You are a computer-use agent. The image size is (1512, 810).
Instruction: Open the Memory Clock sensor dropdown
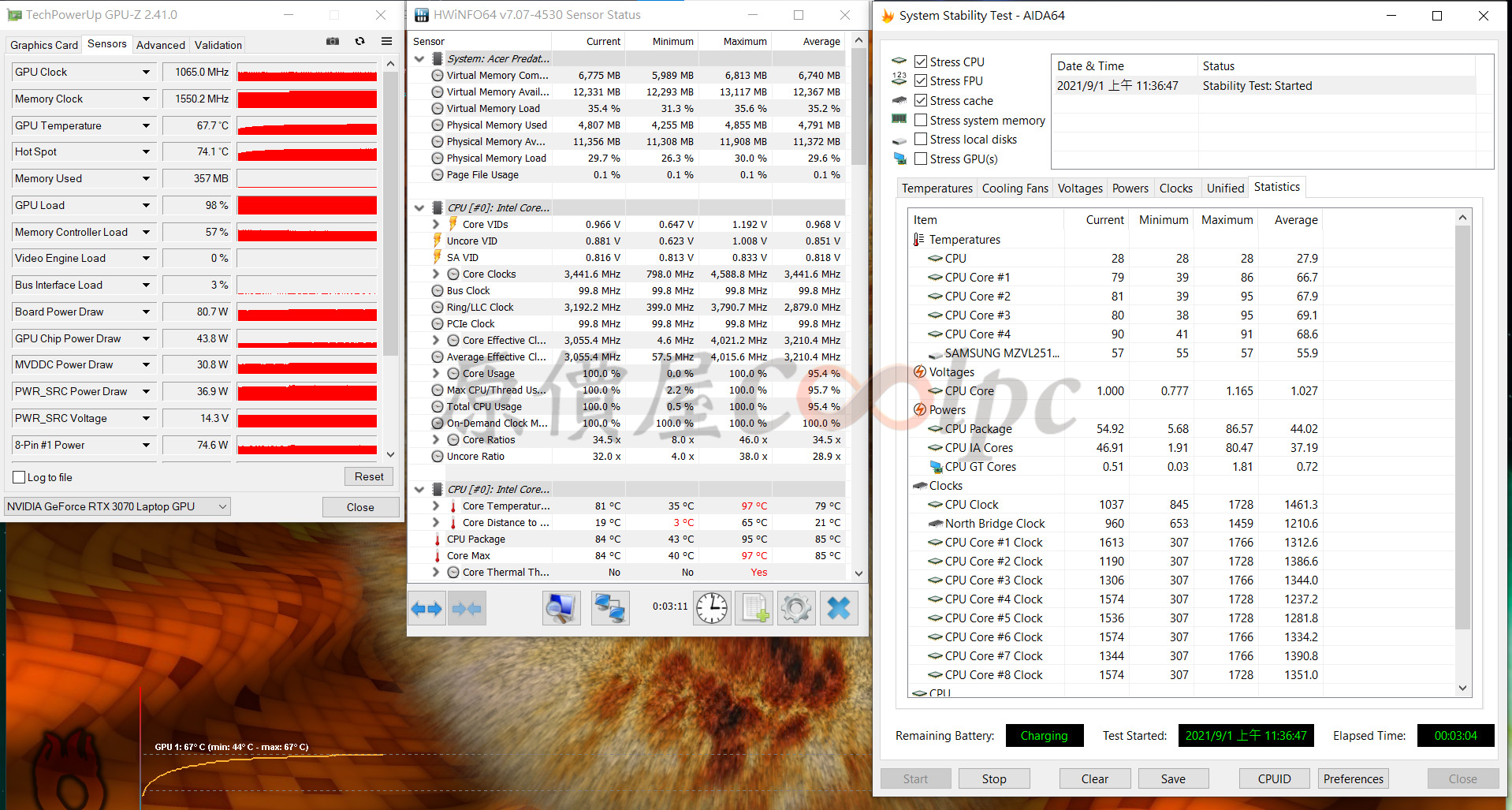pos(146,99)
